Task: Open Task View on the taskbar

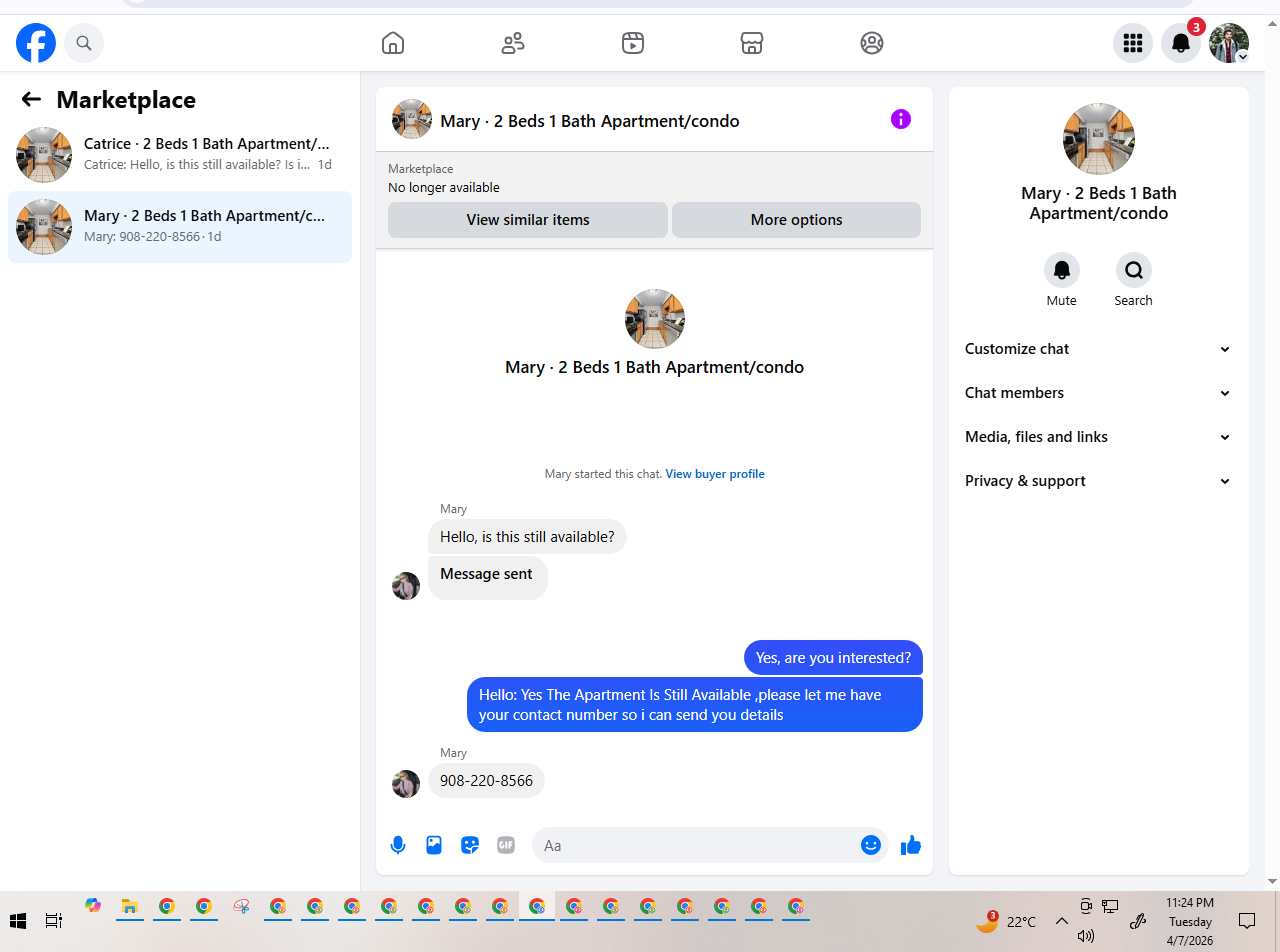Action: (54, 921)
